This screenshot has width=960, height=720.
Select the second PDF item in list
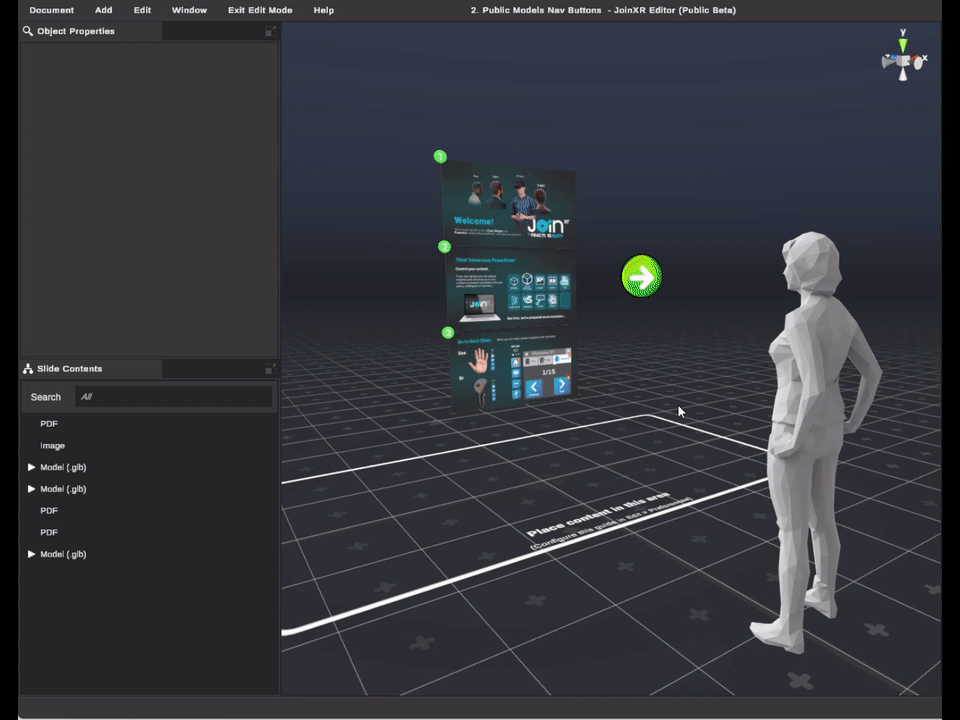tap(49, 511)
